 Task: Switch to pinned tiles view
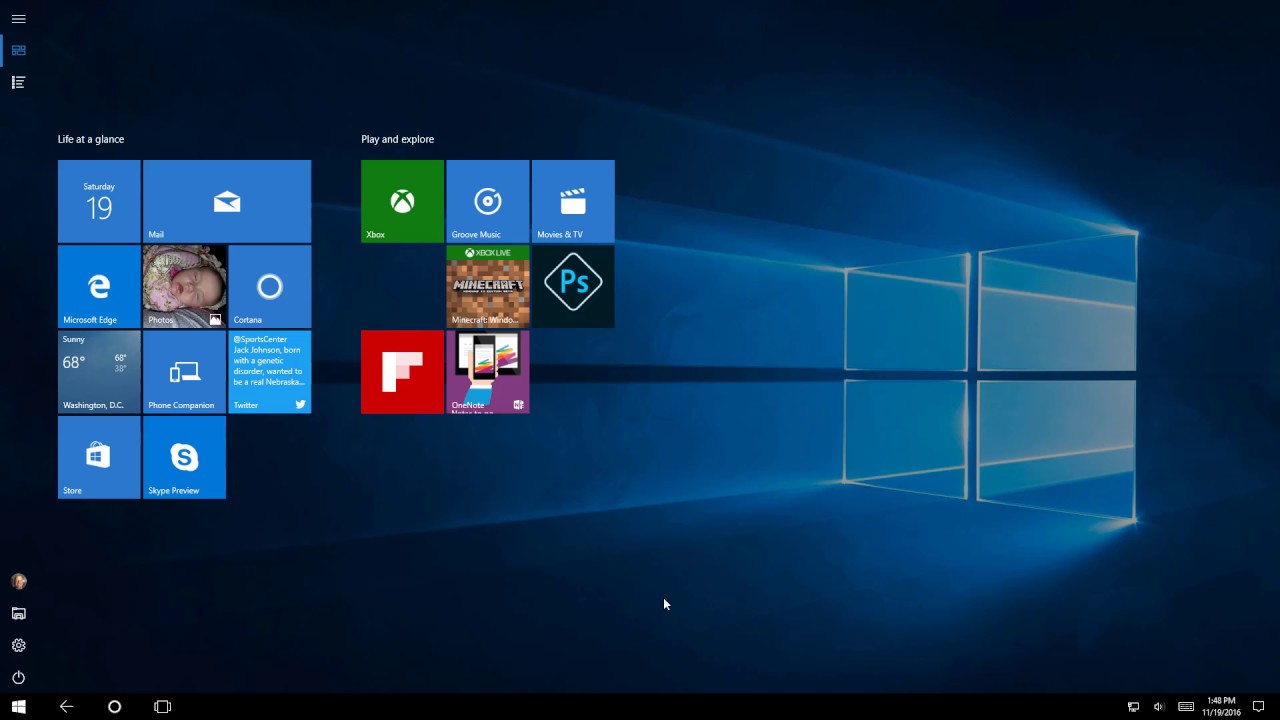pos(18,50)
